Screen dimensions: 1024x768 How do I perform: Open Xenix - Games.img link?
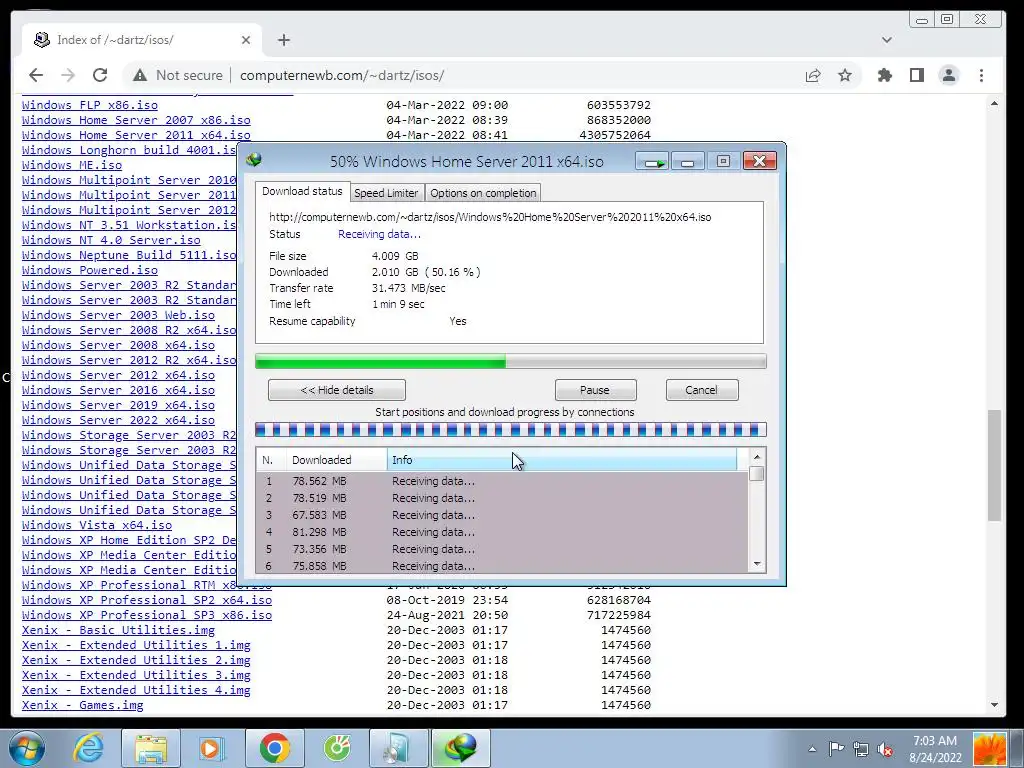[x=82, y=705]
